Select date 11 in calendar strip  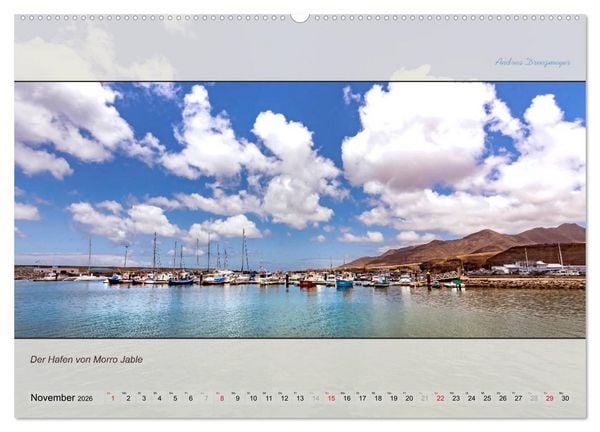(x=269, y=398)
